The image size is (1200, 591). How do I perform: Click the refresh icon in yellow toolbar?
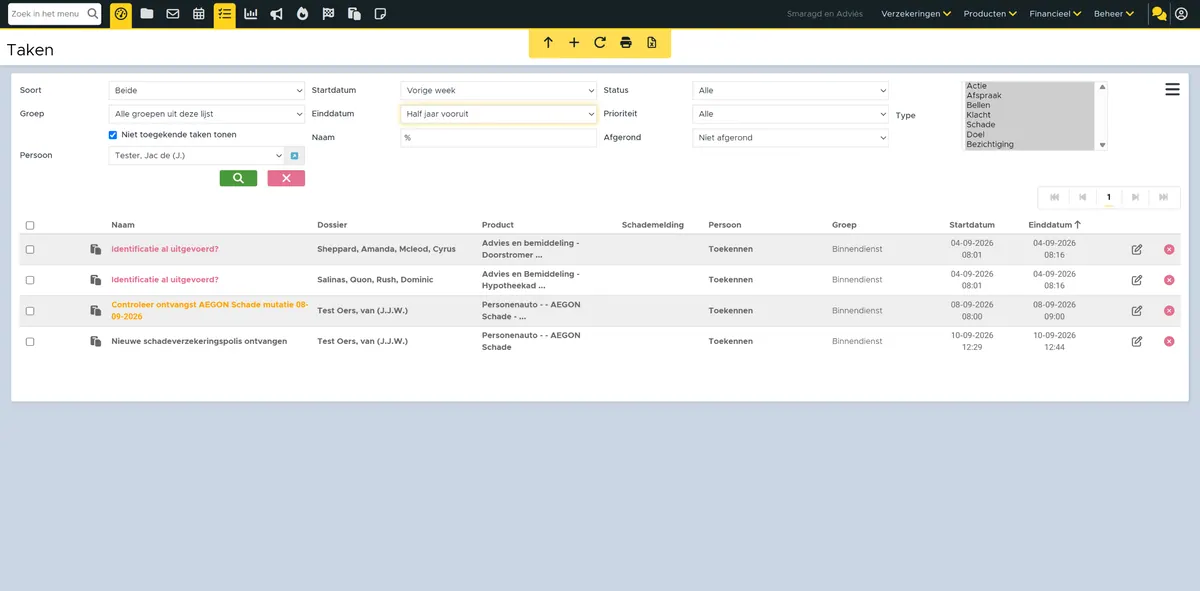600,43
